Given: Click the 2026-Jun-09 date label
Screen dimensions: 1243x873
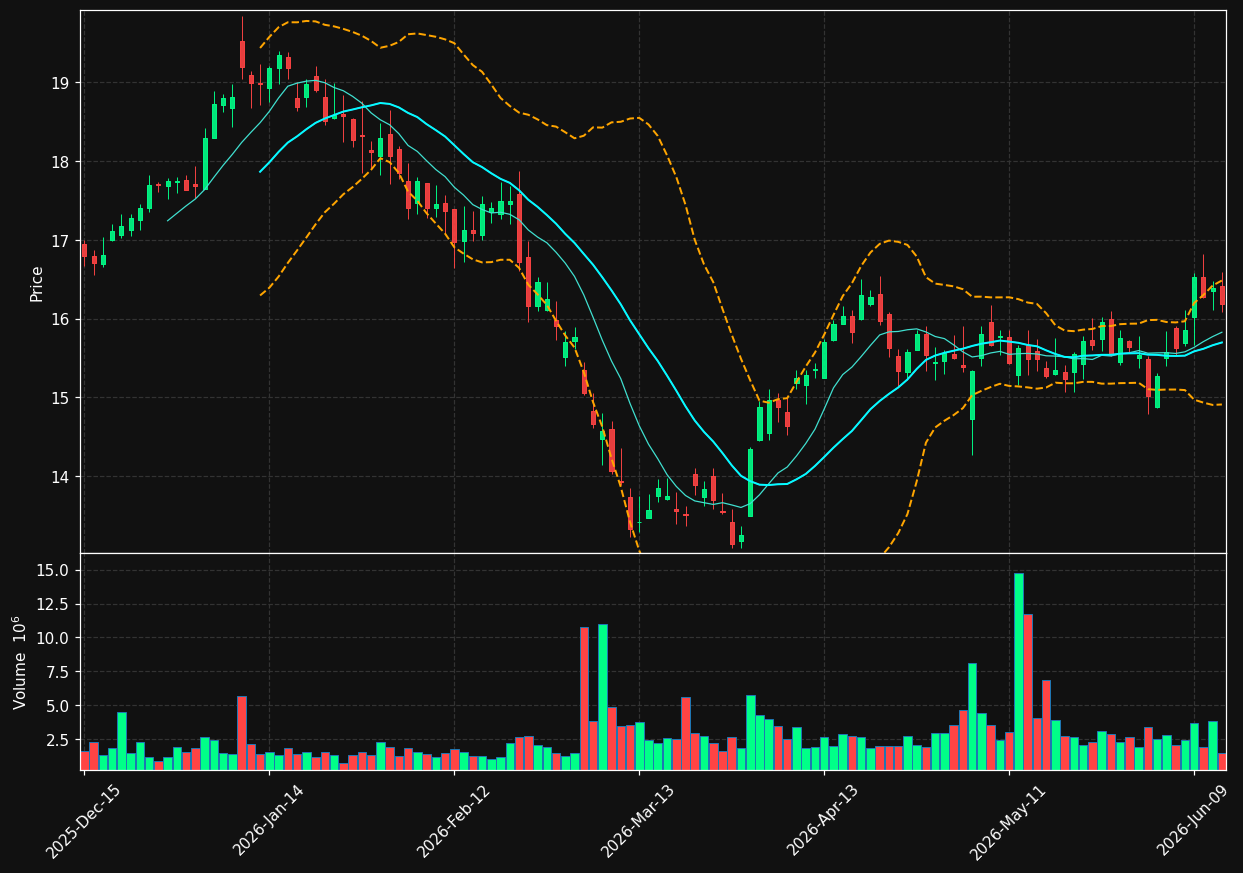Looking at the screenshot, I should (1192, 821).
